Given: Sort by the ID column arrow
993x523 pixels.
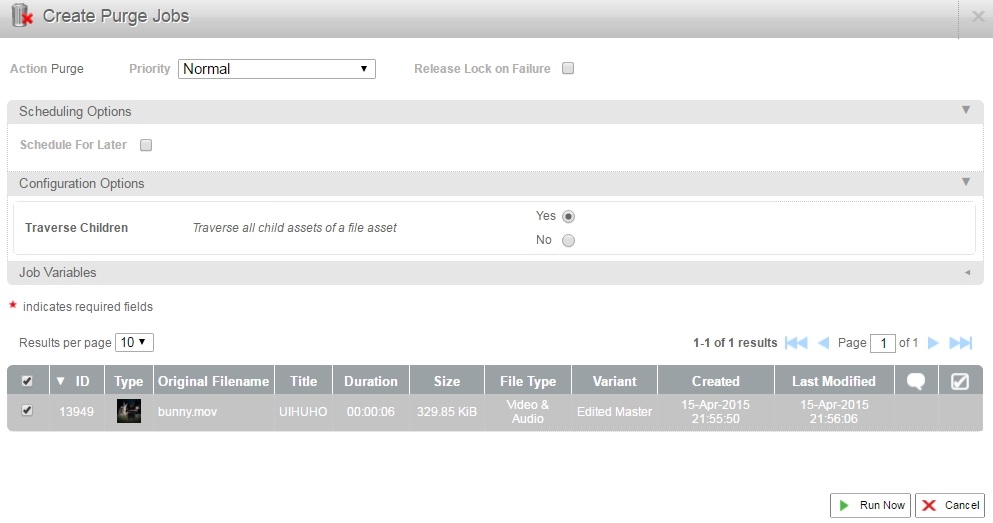Looking at the screenshot, I should [x=60, y=381].
